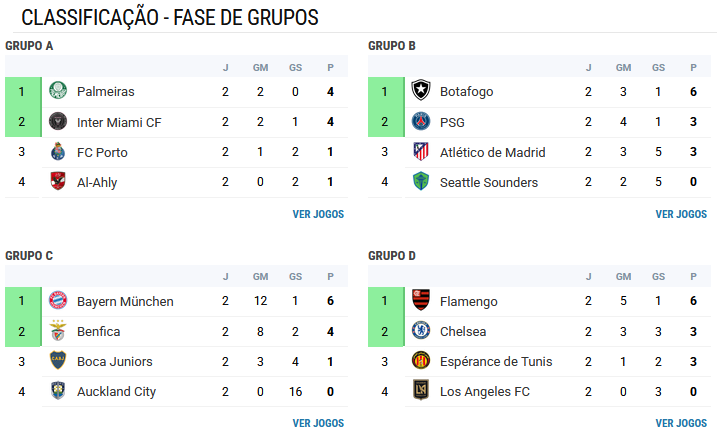Click the Inter Miami CF crest

point(58,121)
